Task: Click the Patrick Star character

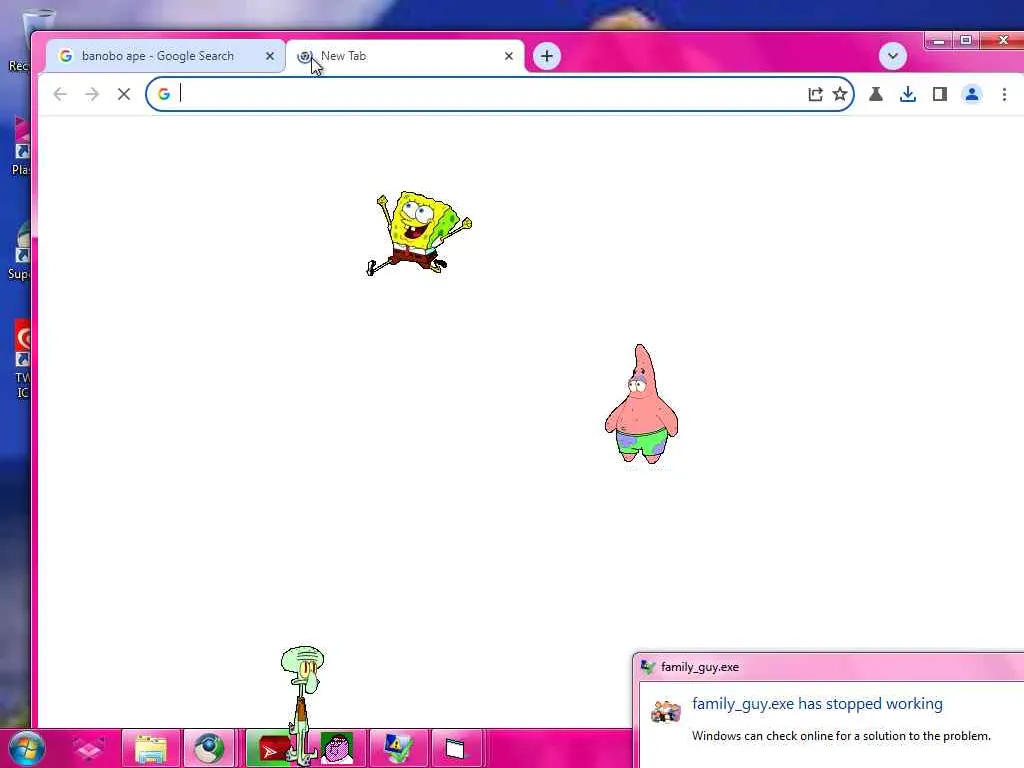Action: (641, 404)
